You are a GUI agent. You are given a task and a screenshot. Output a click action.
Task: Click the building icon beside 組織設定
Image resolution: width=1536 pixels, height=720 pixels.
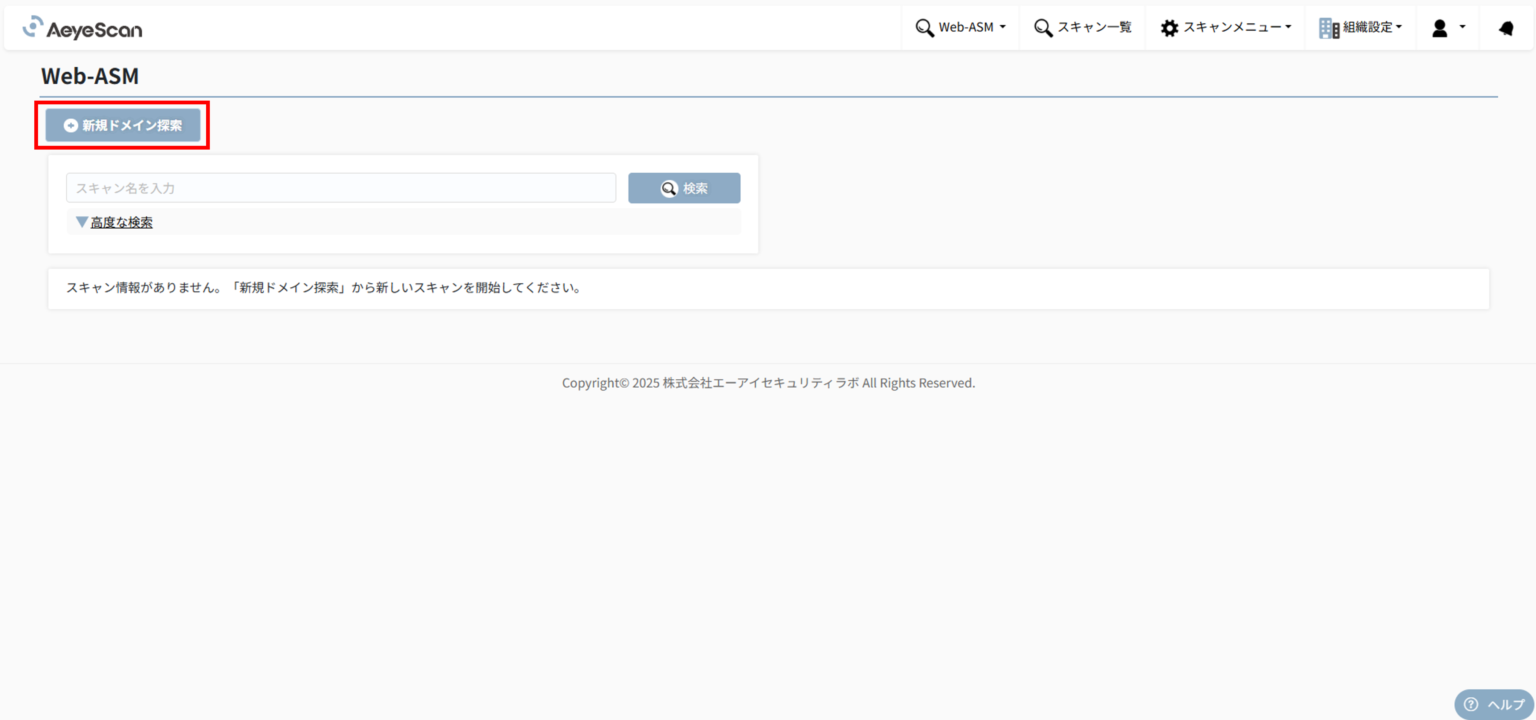[x=1328, y=27]
